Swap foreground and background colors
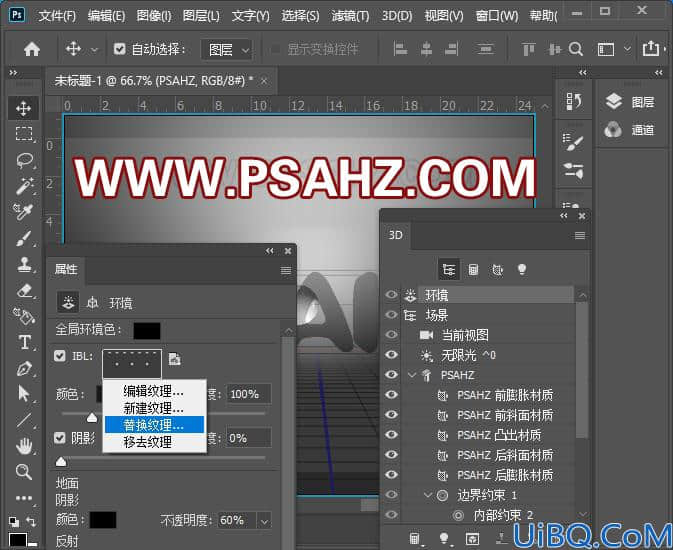673x550 pixels. click(x=31, y=521)
